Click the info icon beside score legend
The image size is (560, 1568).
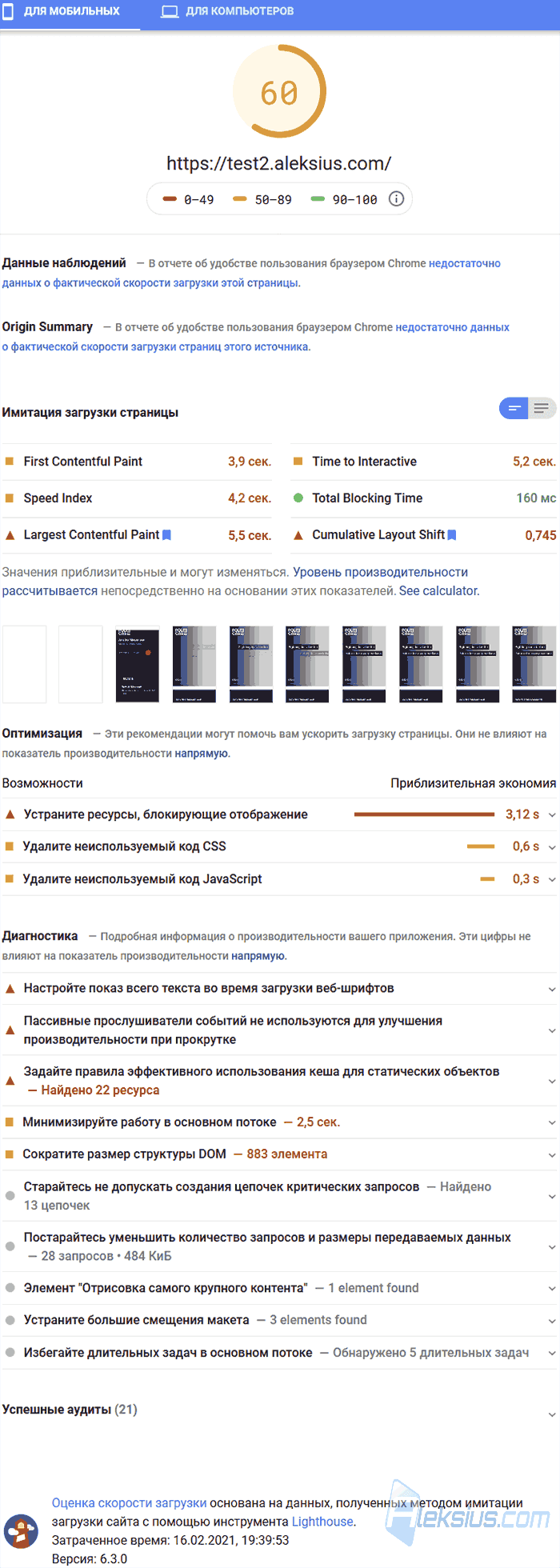pyautogui.click(x=396, y=199)
